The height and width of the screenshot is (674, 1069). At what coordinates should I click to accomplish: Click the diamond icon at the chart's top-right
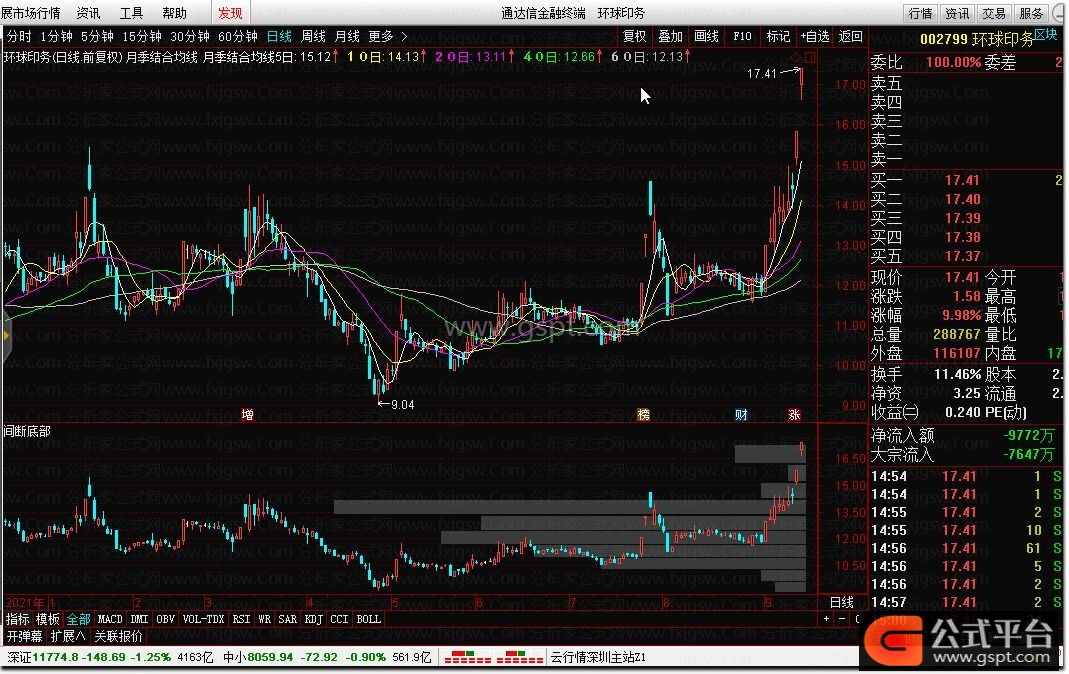(x=796, y=57)
